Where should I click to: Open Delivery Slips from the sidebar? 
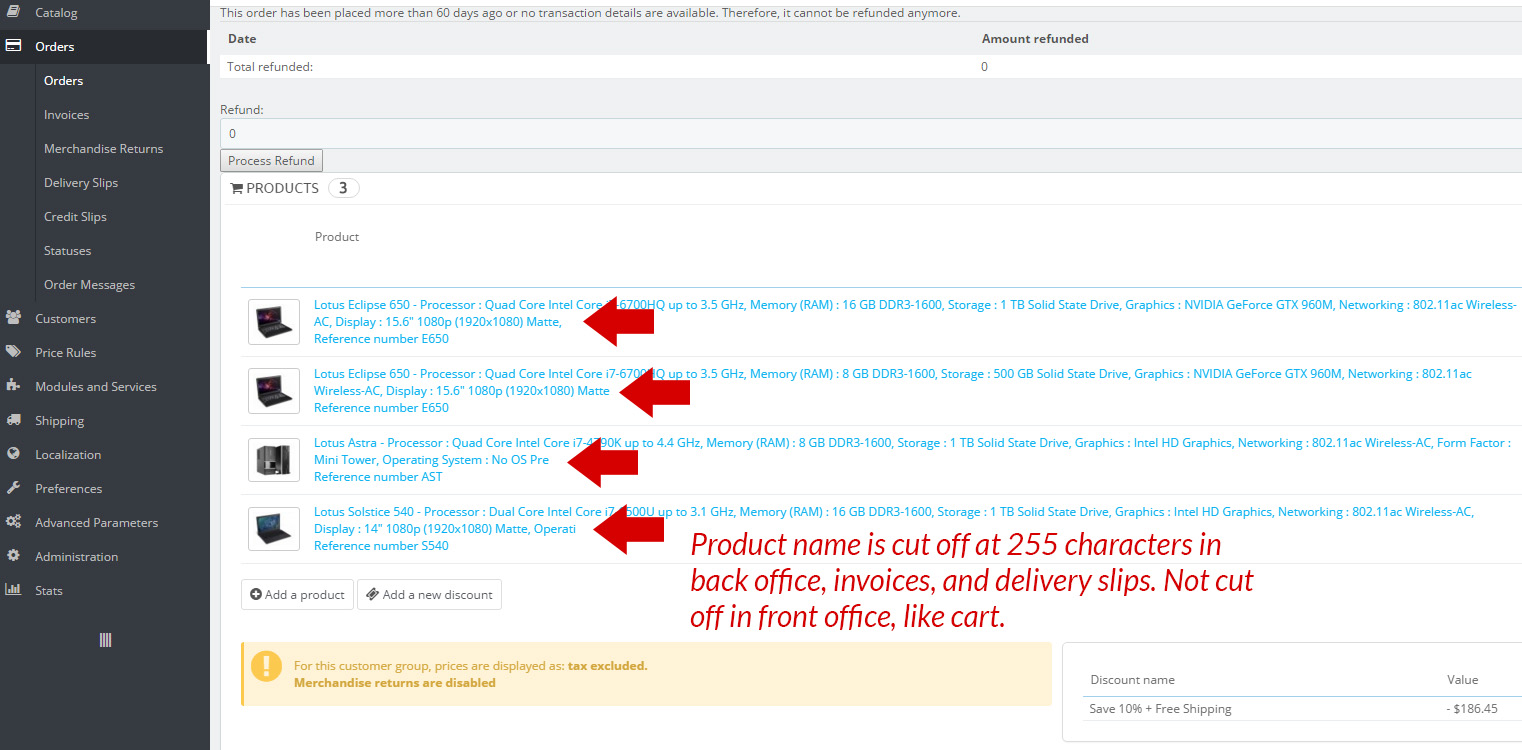pos(81,183)
